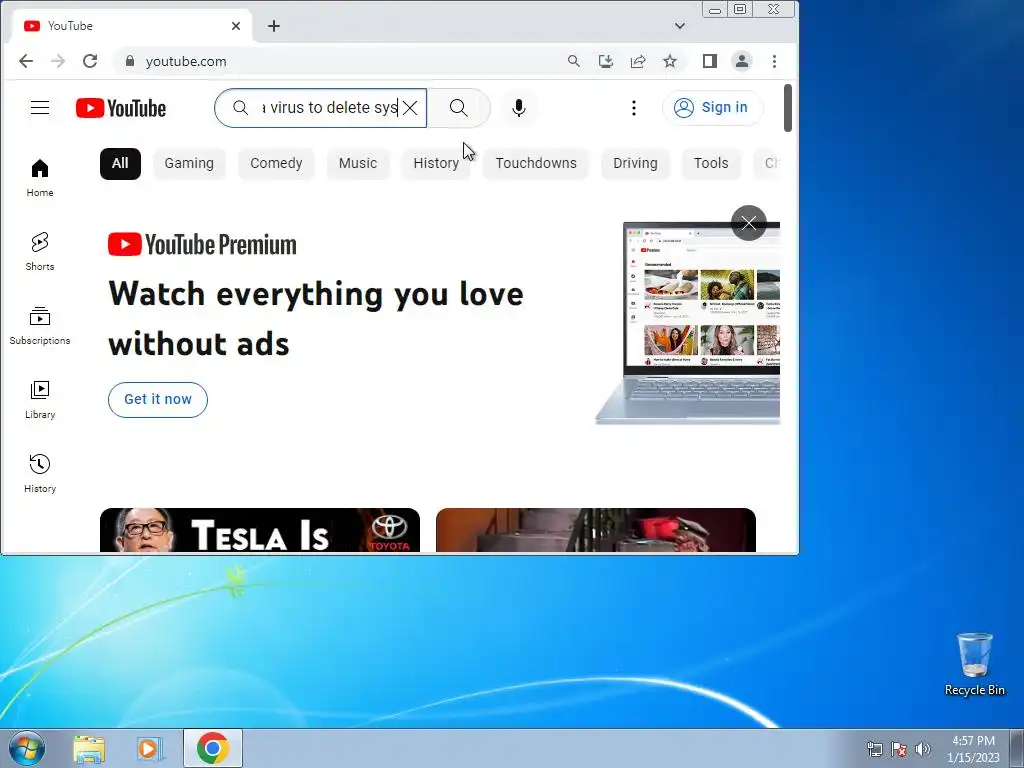Click inside the YouTube search field
The width and height of the screenshot is (1024, 768).
[320, 108]
